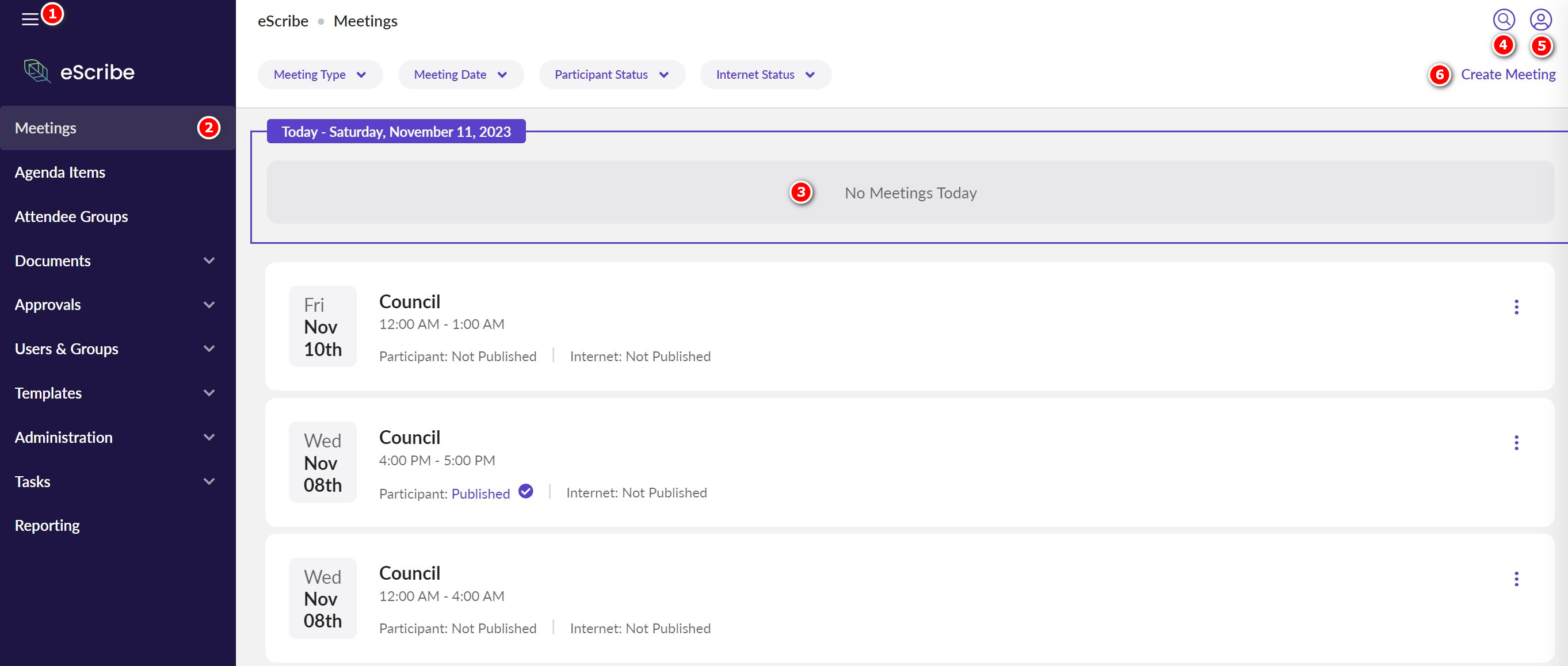Expand the Templates sidebar chevron
Screen dimensions: 1568x666
[x=209, y=393]
